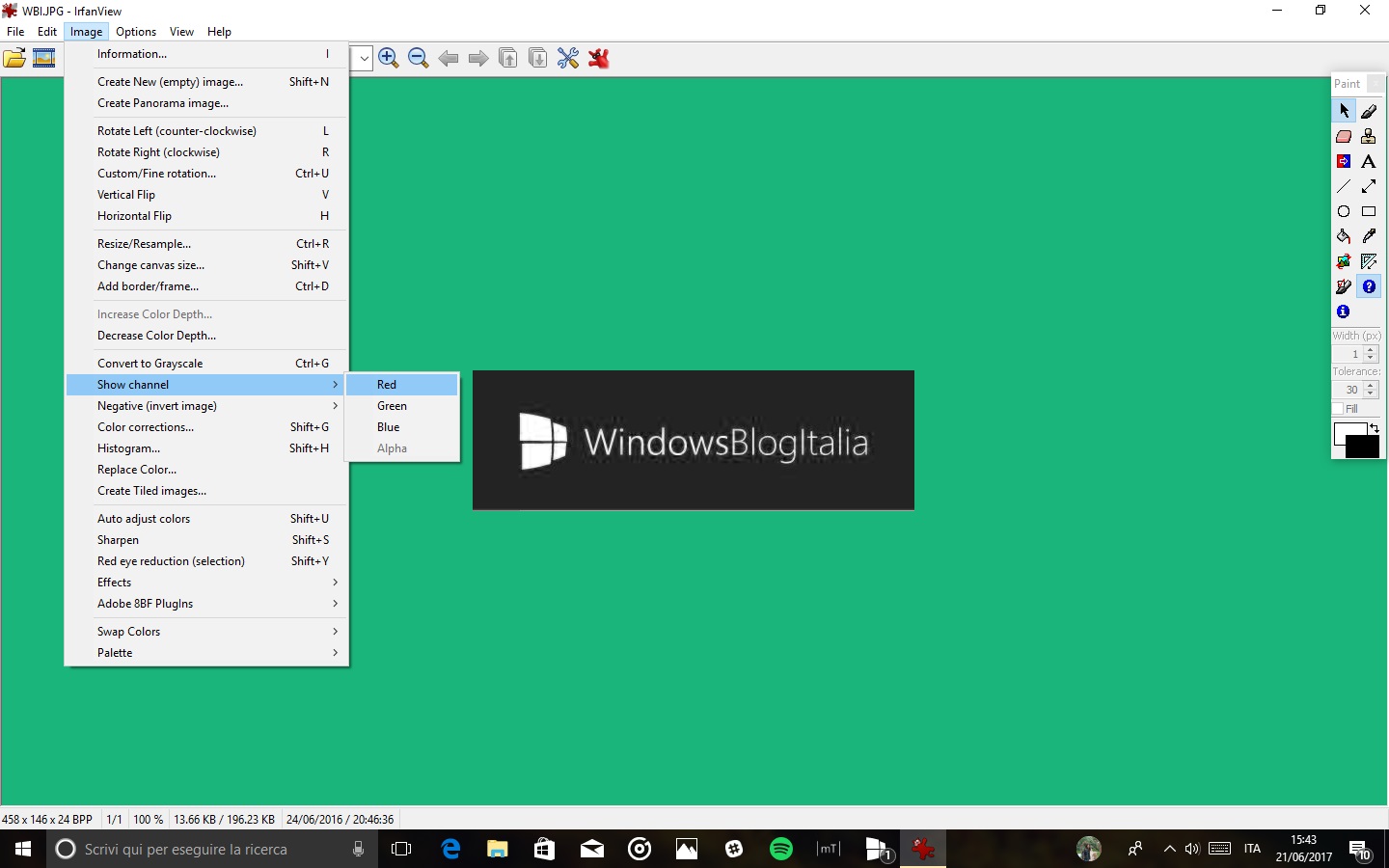Expand the Swap Colors submenu
This screenshot has height=868, width=1389.
coord(335,632)
